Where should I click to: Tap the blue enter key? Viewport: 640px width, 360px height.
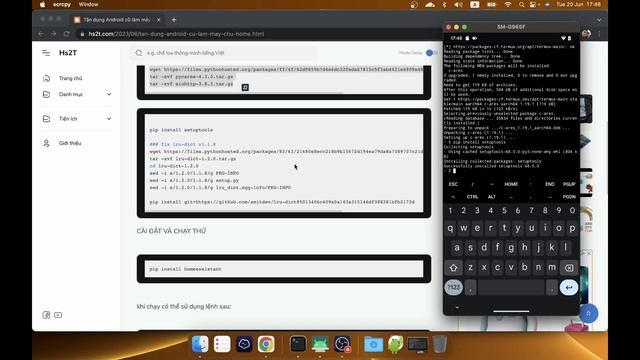click(569, 287)
